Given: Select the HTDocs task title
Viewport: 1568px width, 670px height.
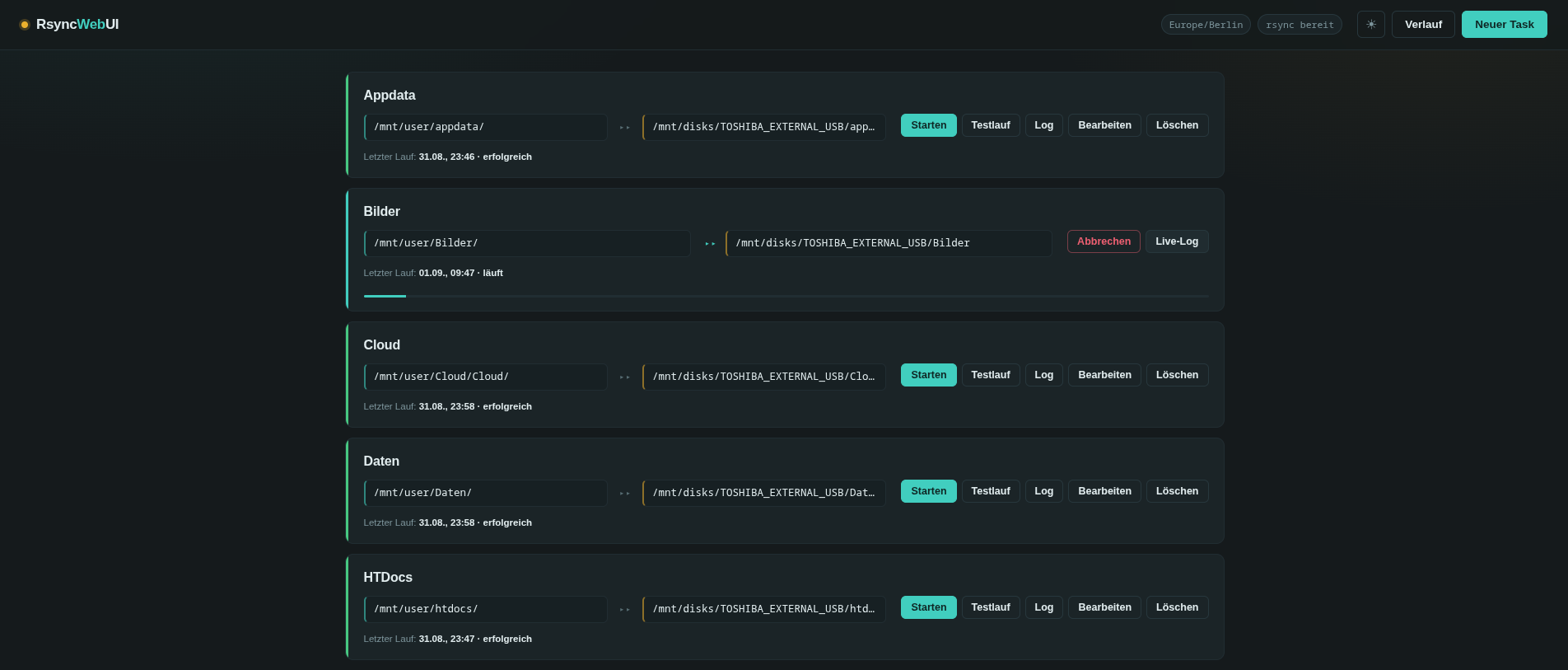Looking at the screenshot, I should click(x=388, y=578).
